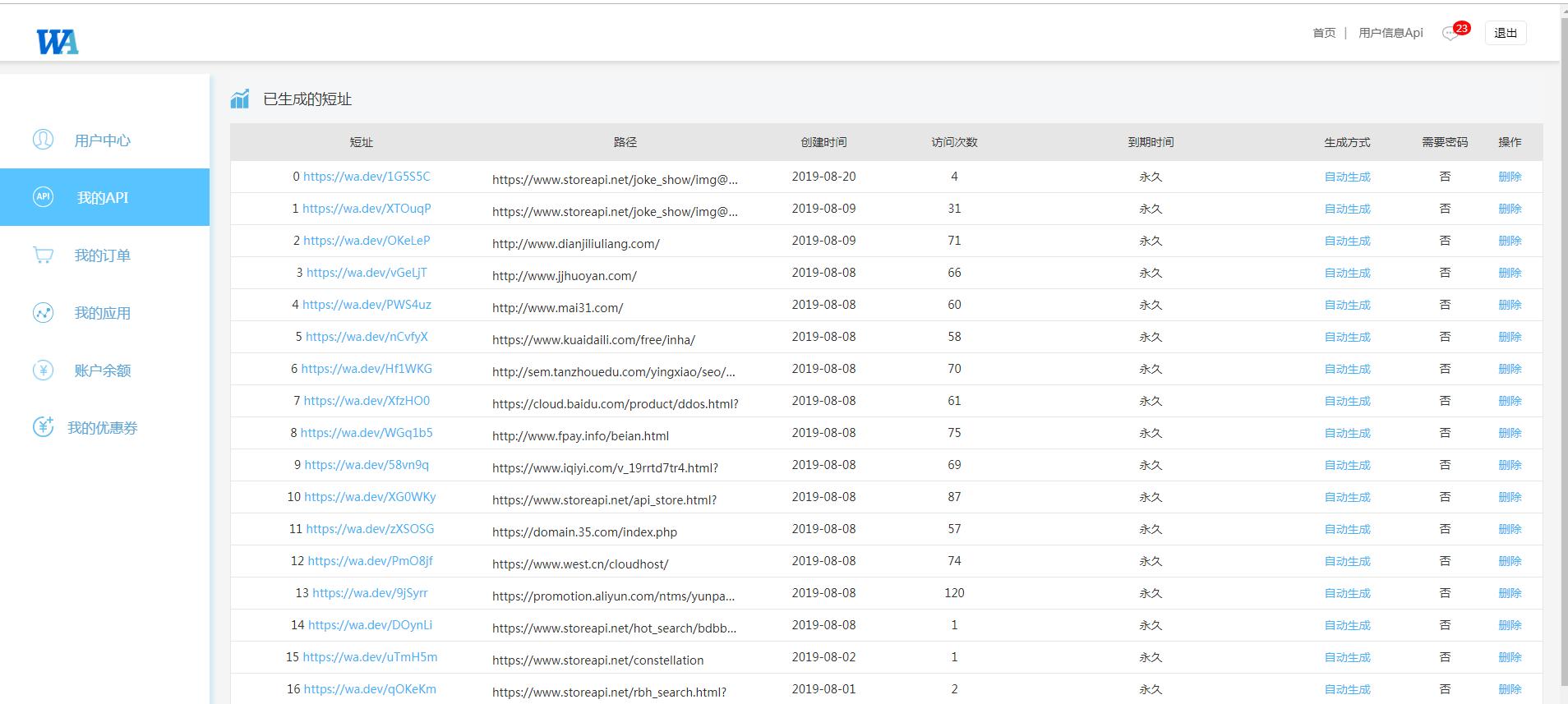Click the WA logo icon
1568x704 pixels.
coord(58,41)
